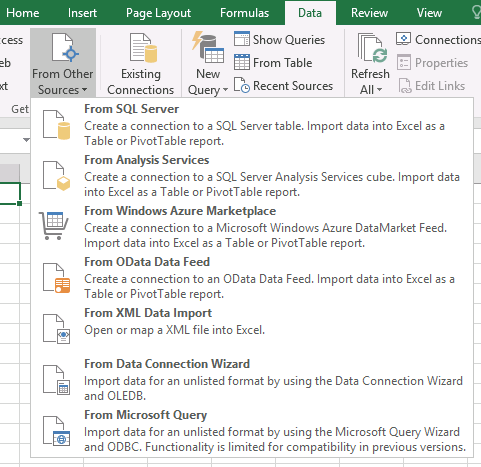Open Show Queries pane via label
Viewport: 481px width, 467px height.
coord(289,40)
